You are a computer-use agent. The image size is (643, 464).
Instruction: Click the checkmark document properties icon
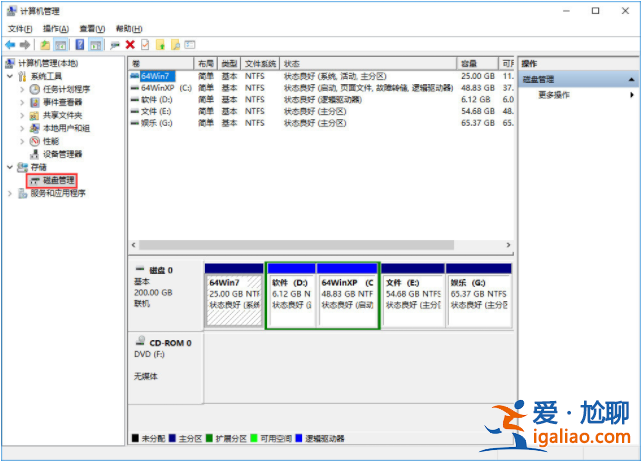145,45
